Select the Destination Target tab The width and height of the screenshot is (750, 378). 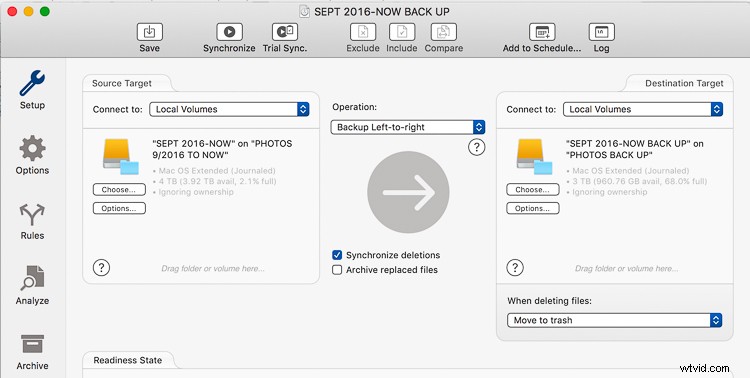point(684,83)
